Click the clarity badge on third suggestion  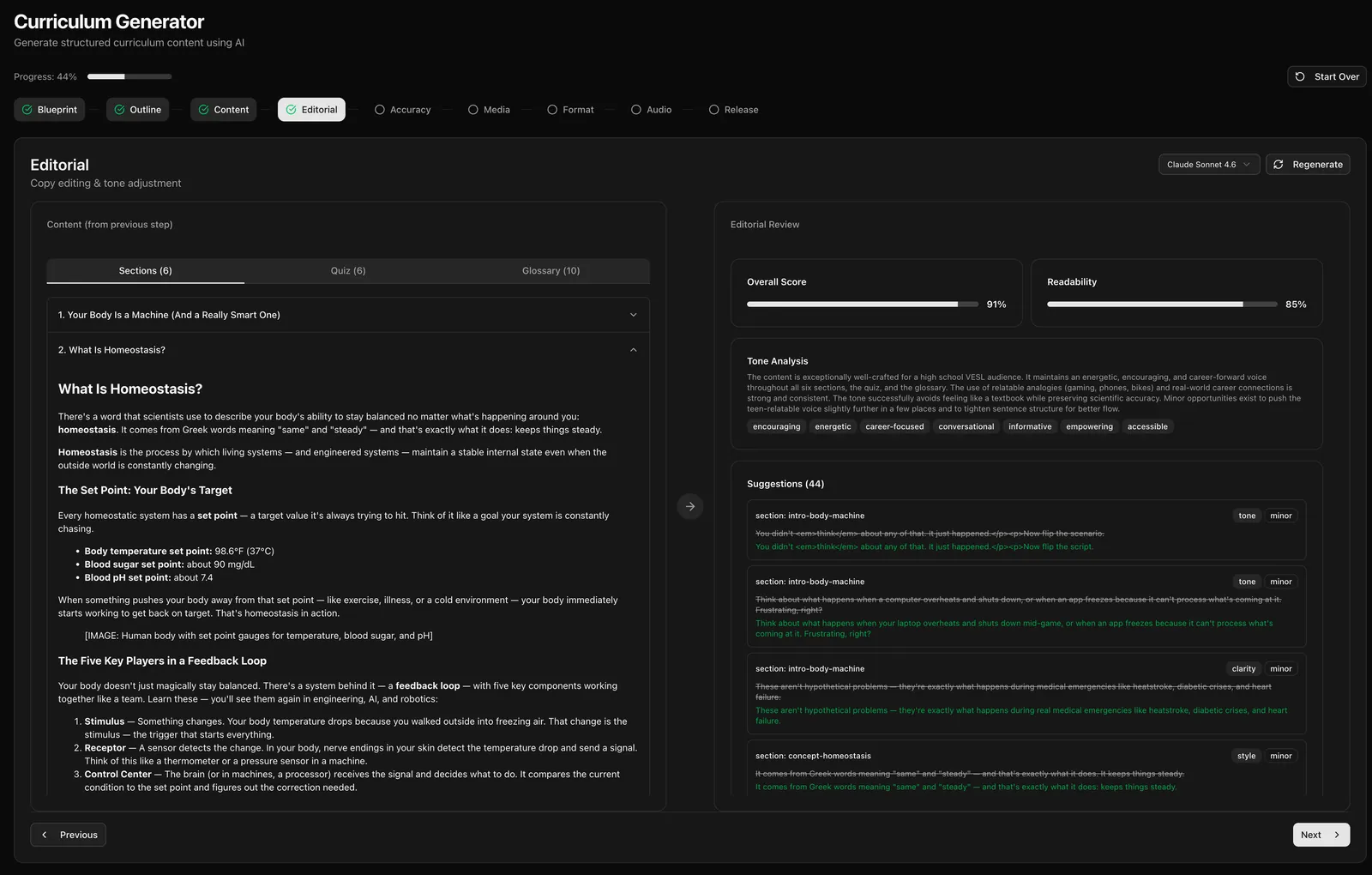pyautogui.click(x=1243, y=669)
